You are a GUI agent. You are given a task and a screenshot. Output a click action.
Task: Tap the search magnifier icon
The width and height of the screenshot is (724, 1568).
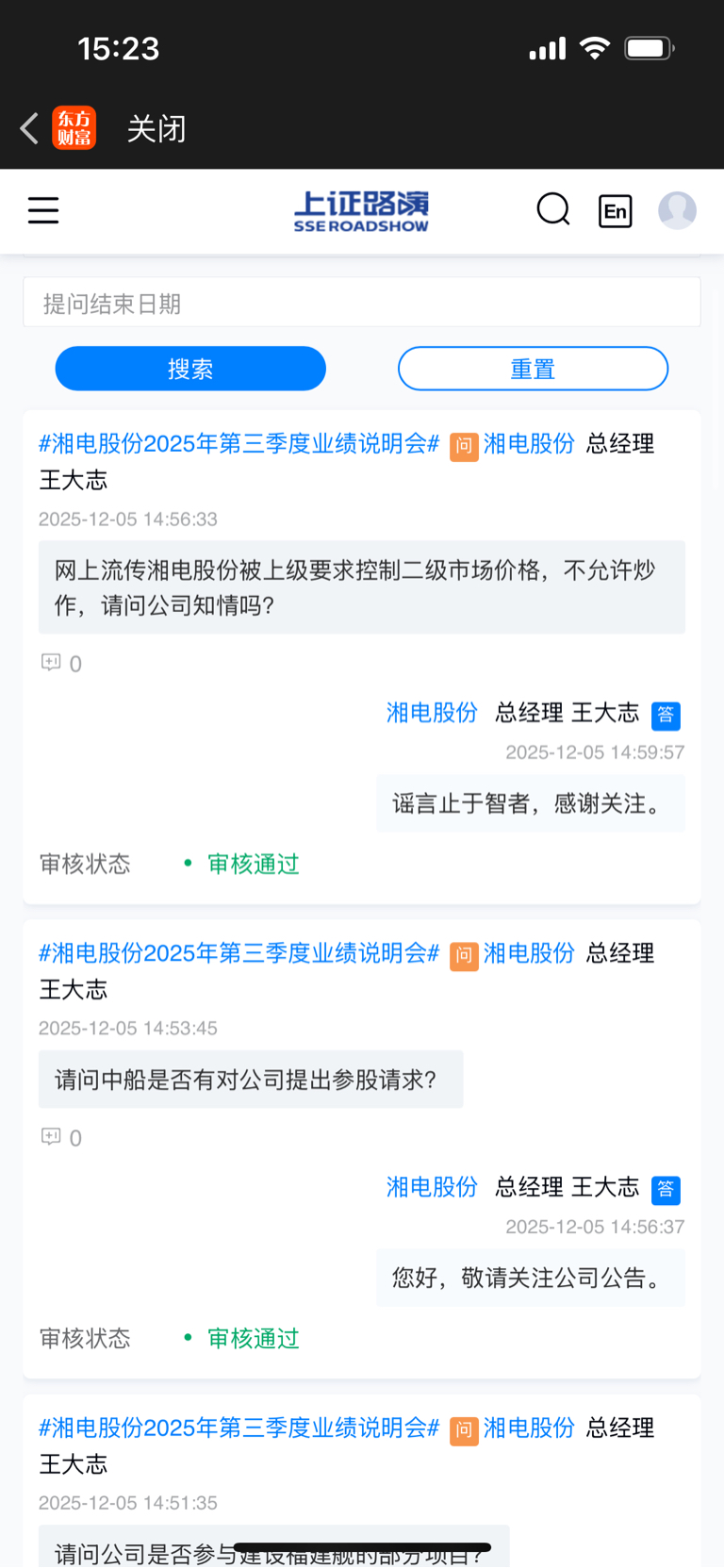[553, 209]
